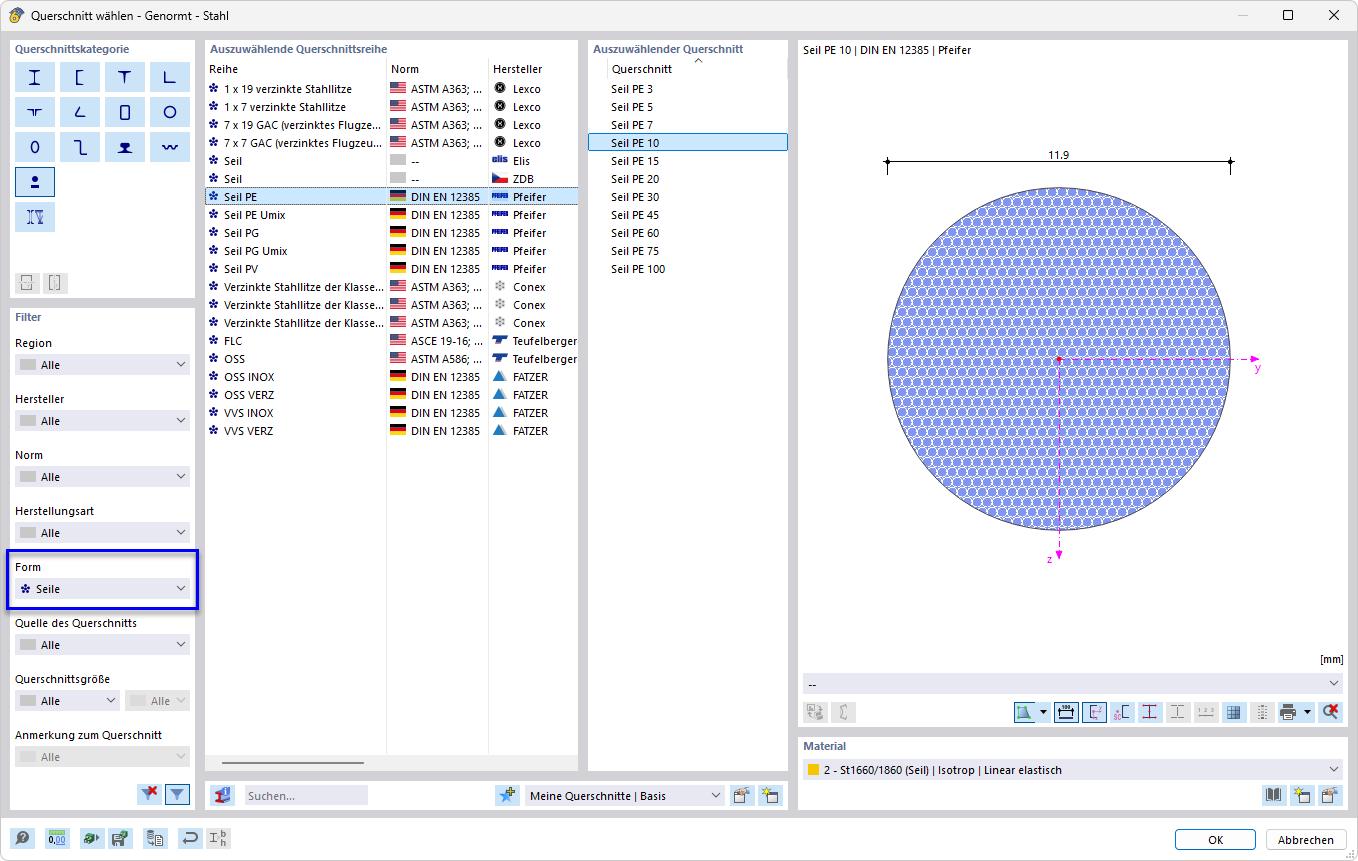Toggle the filter funnel button
1358x861 pixels.
coord(177,794)
